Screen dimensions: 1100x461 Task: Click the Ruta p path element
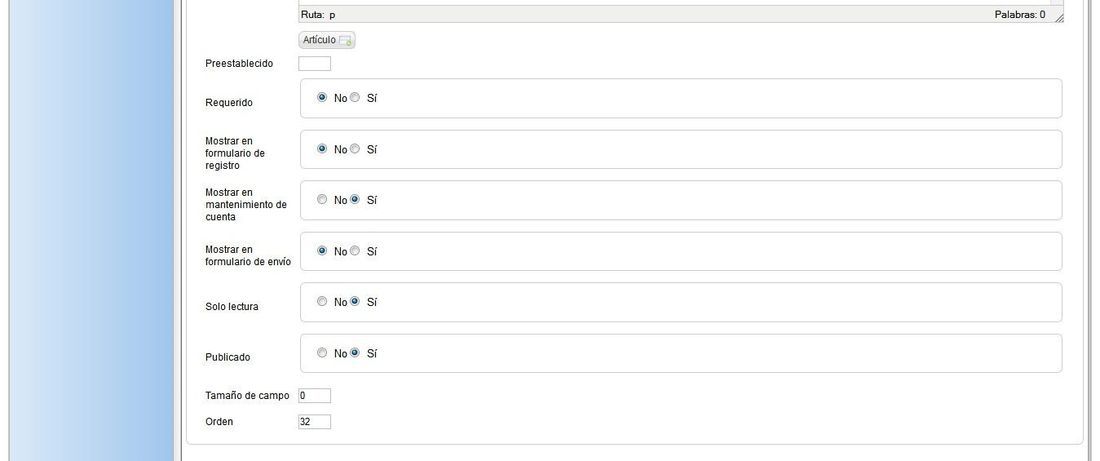[x=333, y=15]
